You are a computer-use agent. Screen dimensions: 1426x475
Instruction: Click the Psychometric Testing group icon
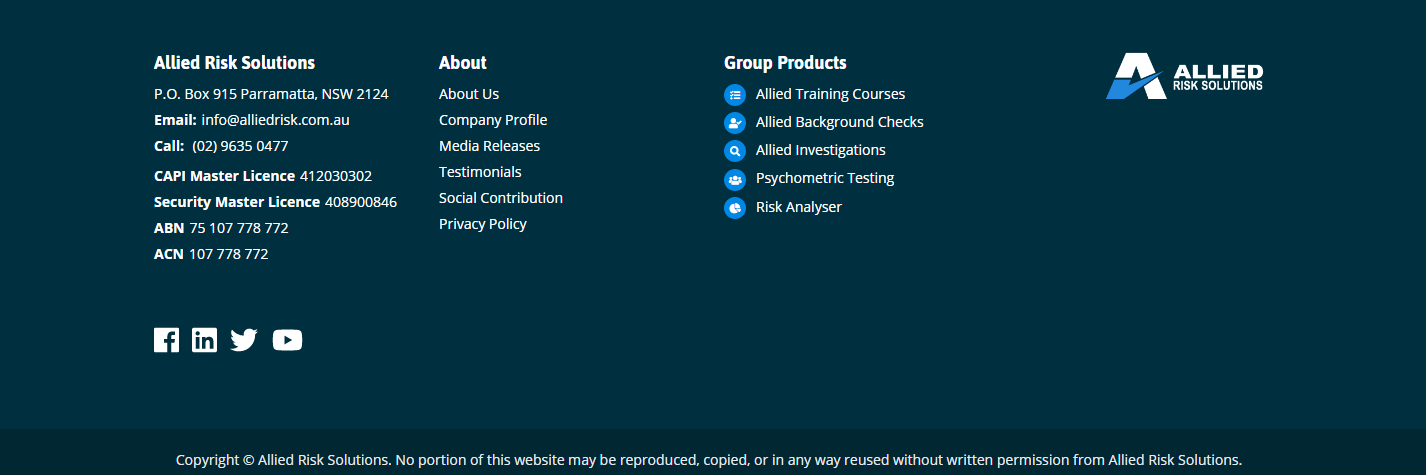(x=735, y=180)
